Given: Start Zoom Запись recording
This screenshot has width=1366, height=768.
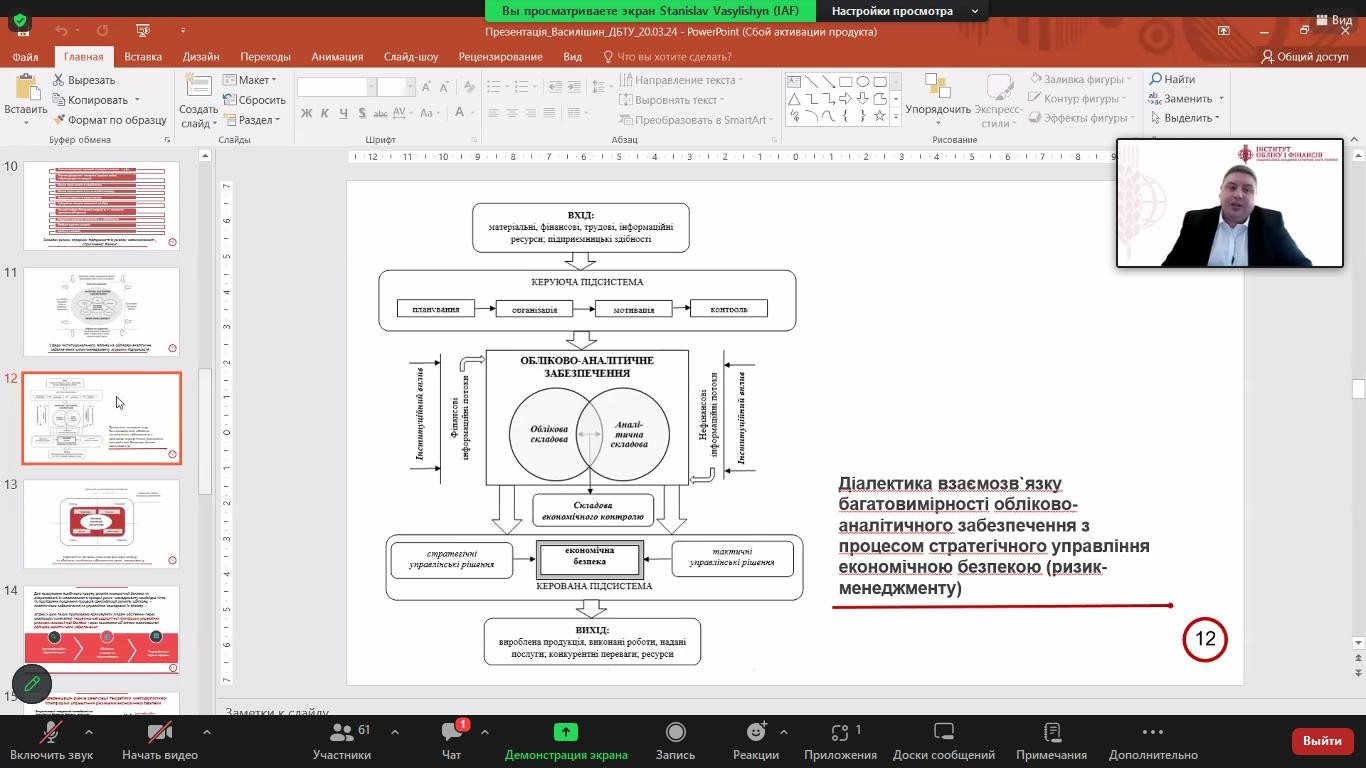Looking at the screenshot, I should pos(675,741).
